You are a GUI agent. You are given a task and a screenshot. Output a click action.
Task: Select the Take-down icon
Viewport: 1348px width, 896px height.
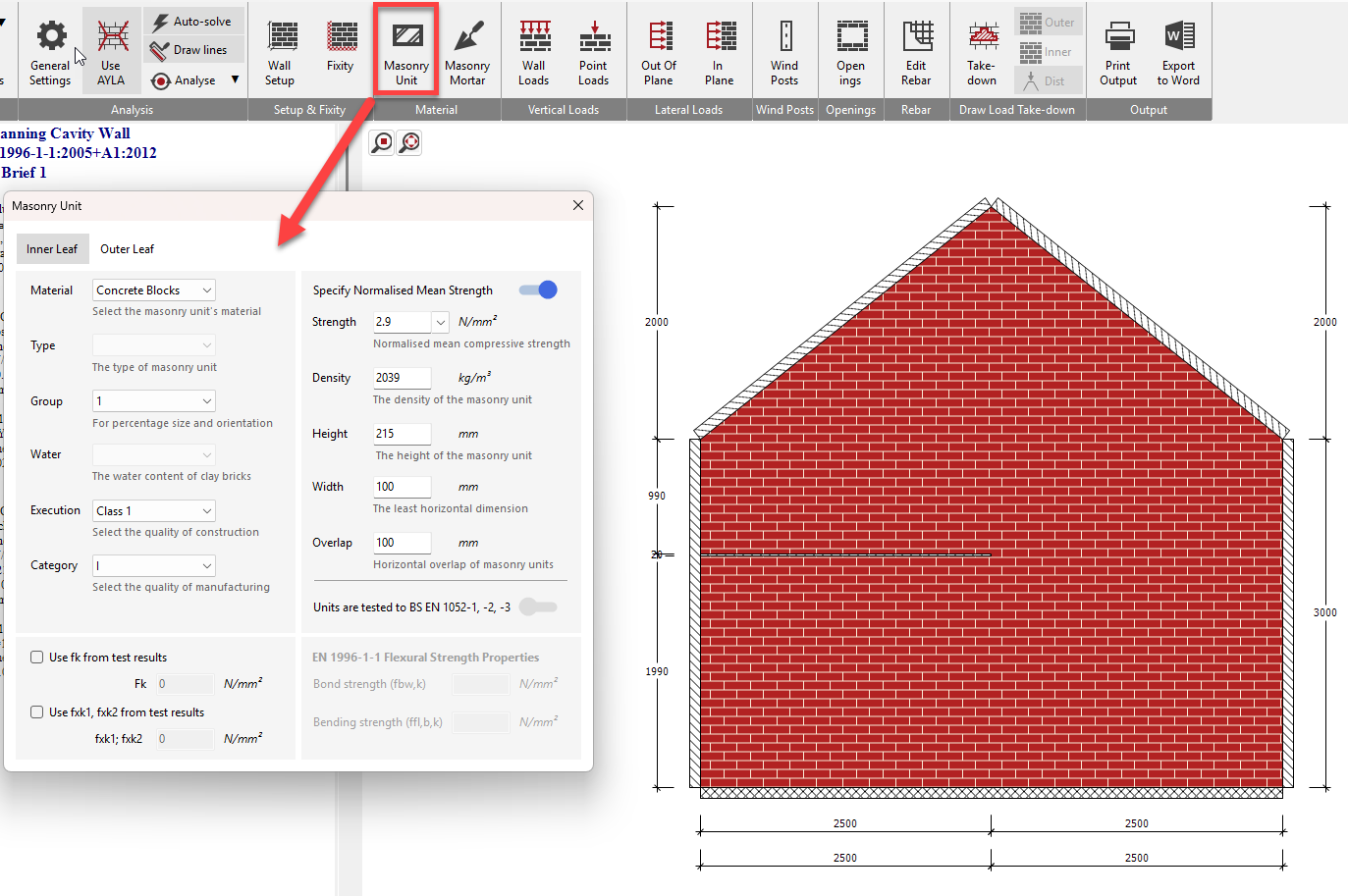(x=981, y=49)
